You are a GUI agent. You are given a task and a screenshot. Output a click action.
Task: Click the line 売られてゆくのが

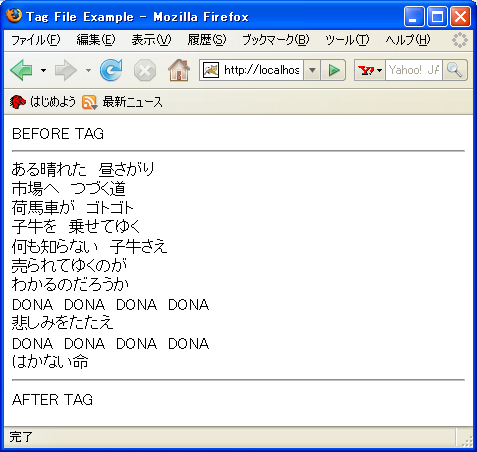pyautogui.click(x=69, y=266)
